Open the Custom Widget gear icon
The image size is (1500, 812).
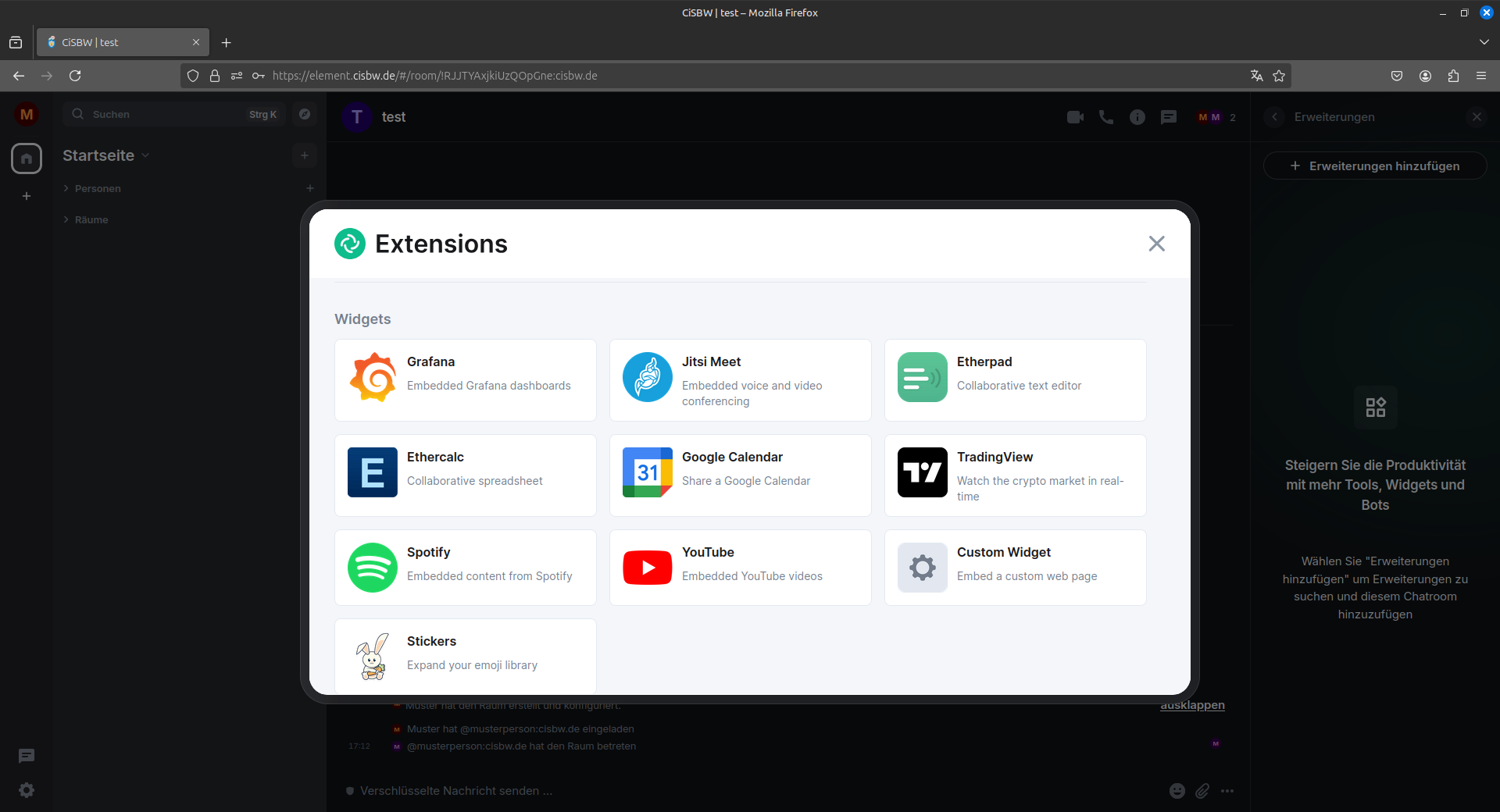tap(922, 568)
